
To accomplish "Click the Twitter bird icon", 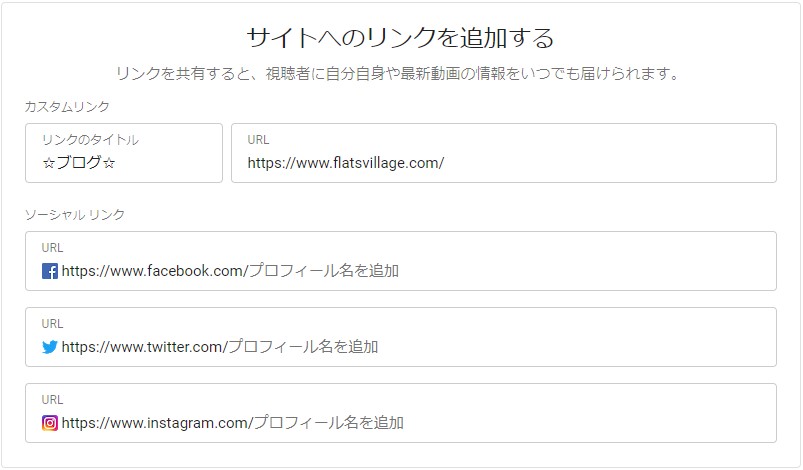I will pyautogui.click(x=50, y=347).
